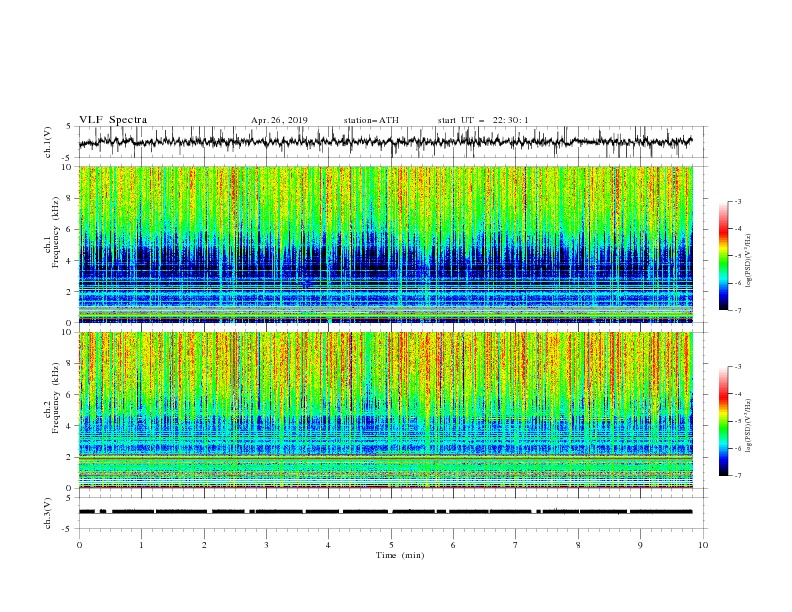The height and width of the screenshot is (612, 792).
Task: Click the ch.1 waveform trace panel
Action: point(392,142)
